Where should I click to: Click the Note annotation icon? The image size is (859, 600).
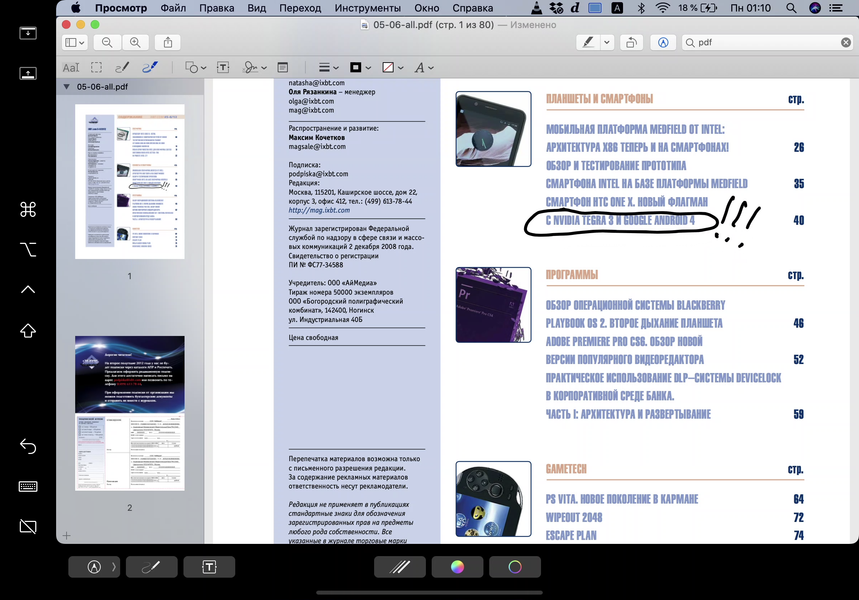coord(283,67)
